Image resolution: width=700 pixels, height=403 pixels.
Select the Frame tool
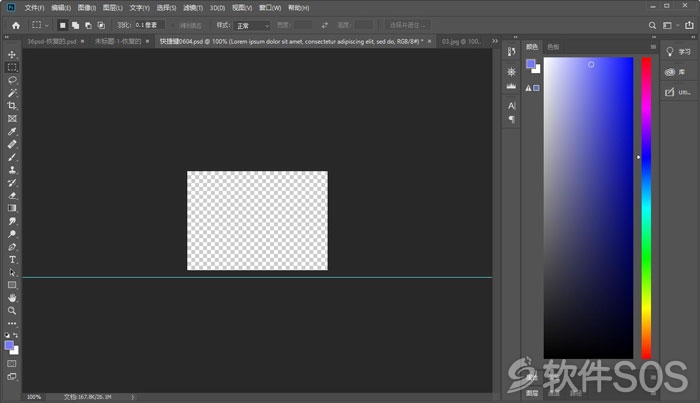click(12, 119)
